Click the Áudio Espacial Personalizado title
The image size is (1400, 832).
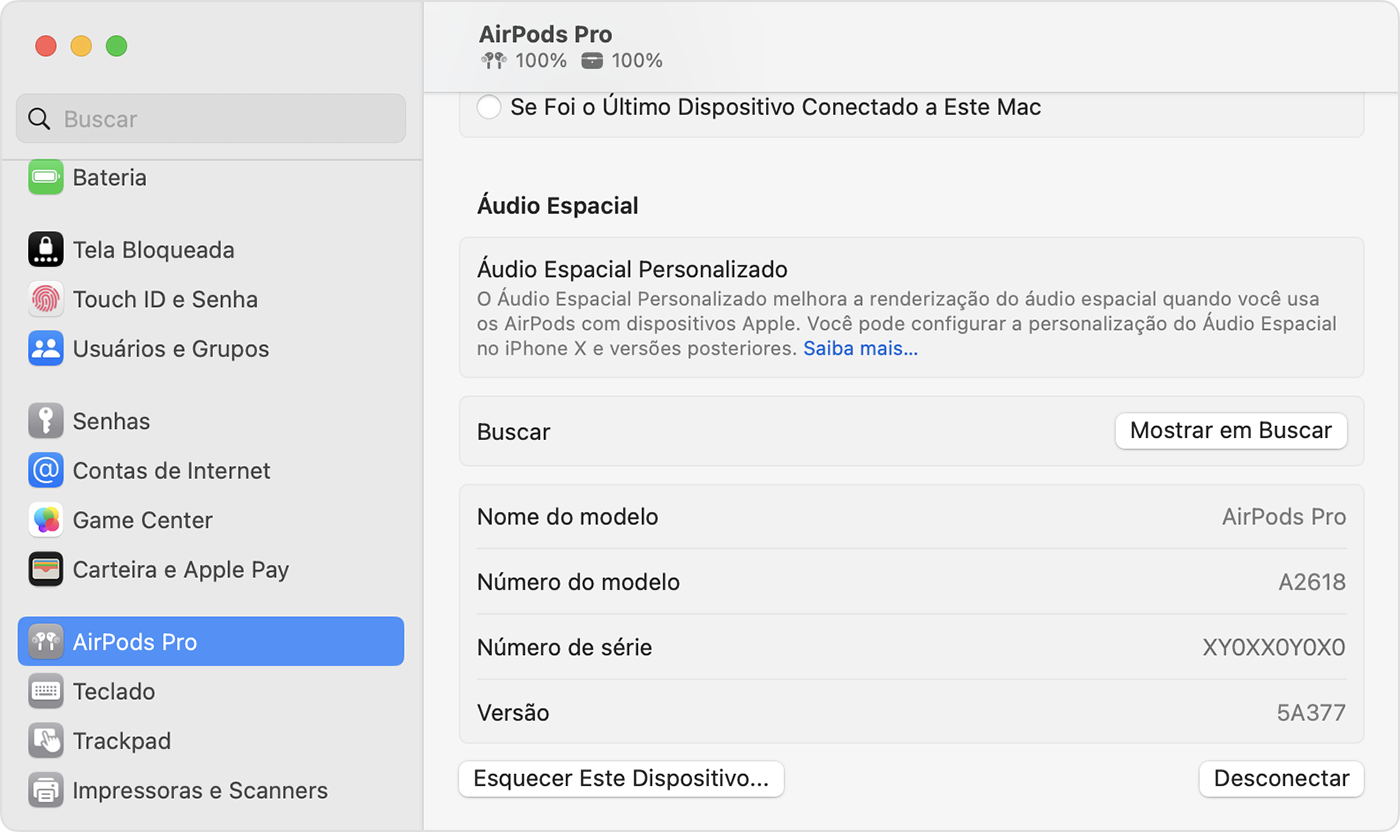click(x=632, y=269)
